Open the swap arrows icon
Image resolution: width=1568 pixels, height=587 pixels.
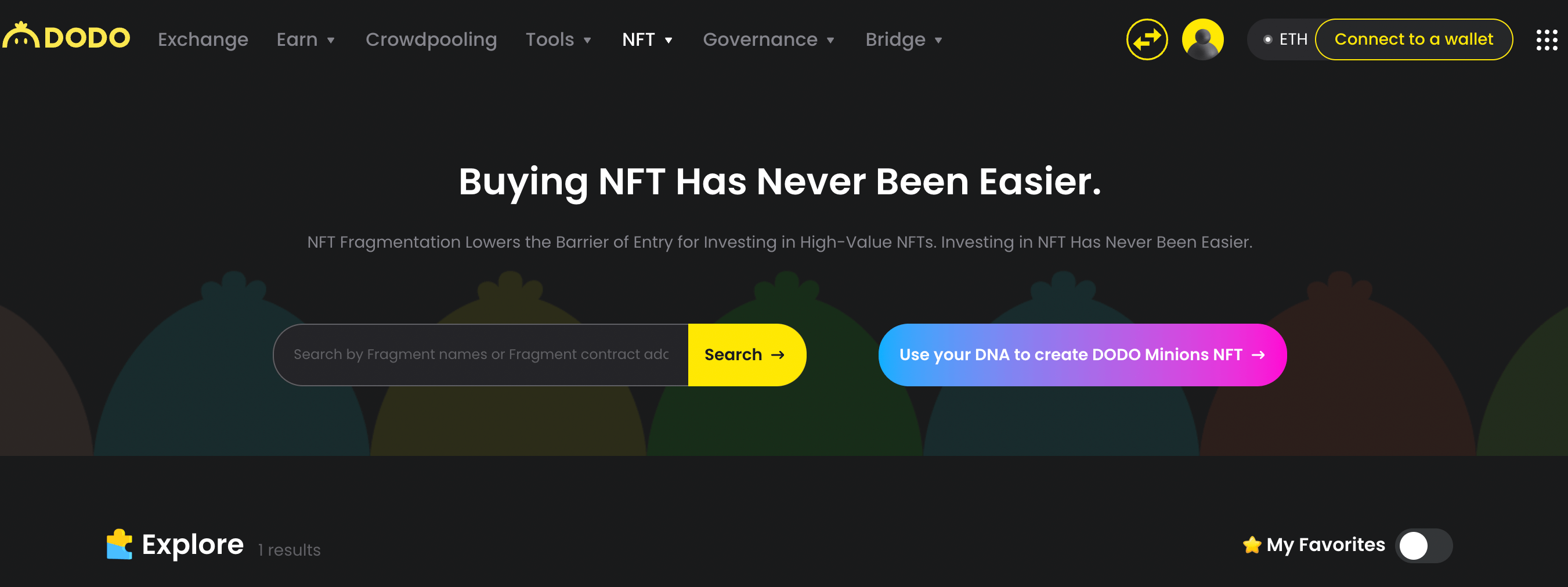[1147, 39]
